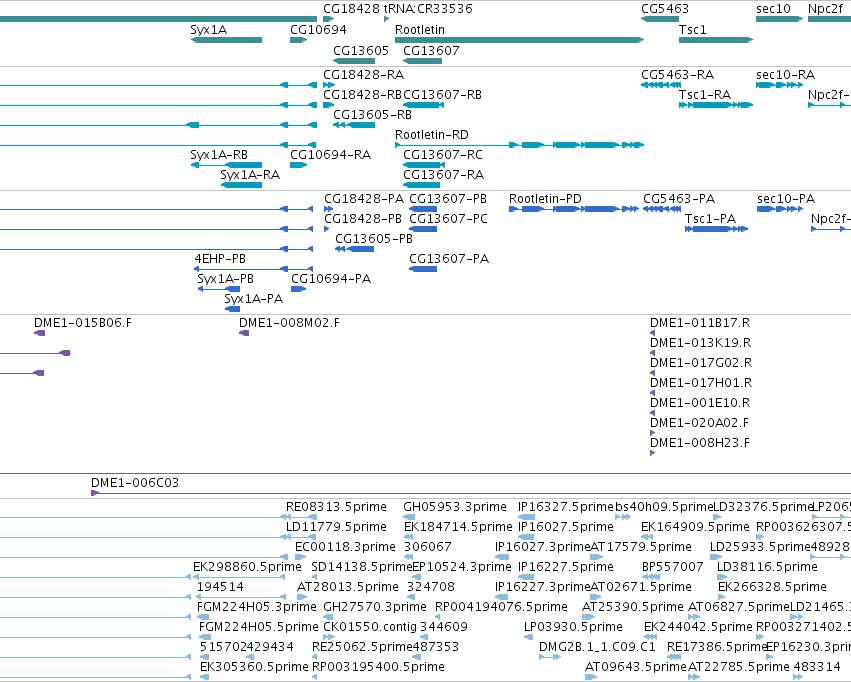Click the Syx1A-RB transcript label
851x682 pixels.
click(x=219, y=155)
